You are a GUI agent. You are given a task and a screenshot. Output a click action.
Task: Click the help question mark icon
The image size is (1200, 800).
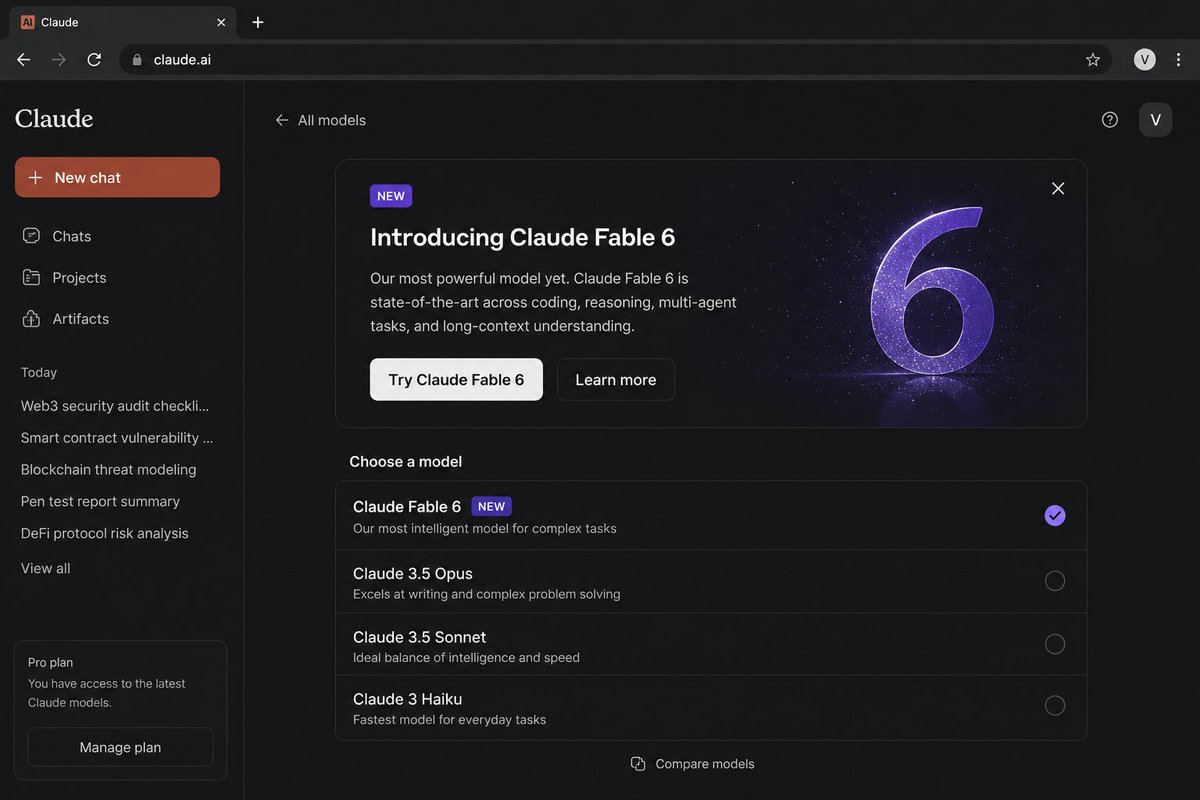(1110, 120)
